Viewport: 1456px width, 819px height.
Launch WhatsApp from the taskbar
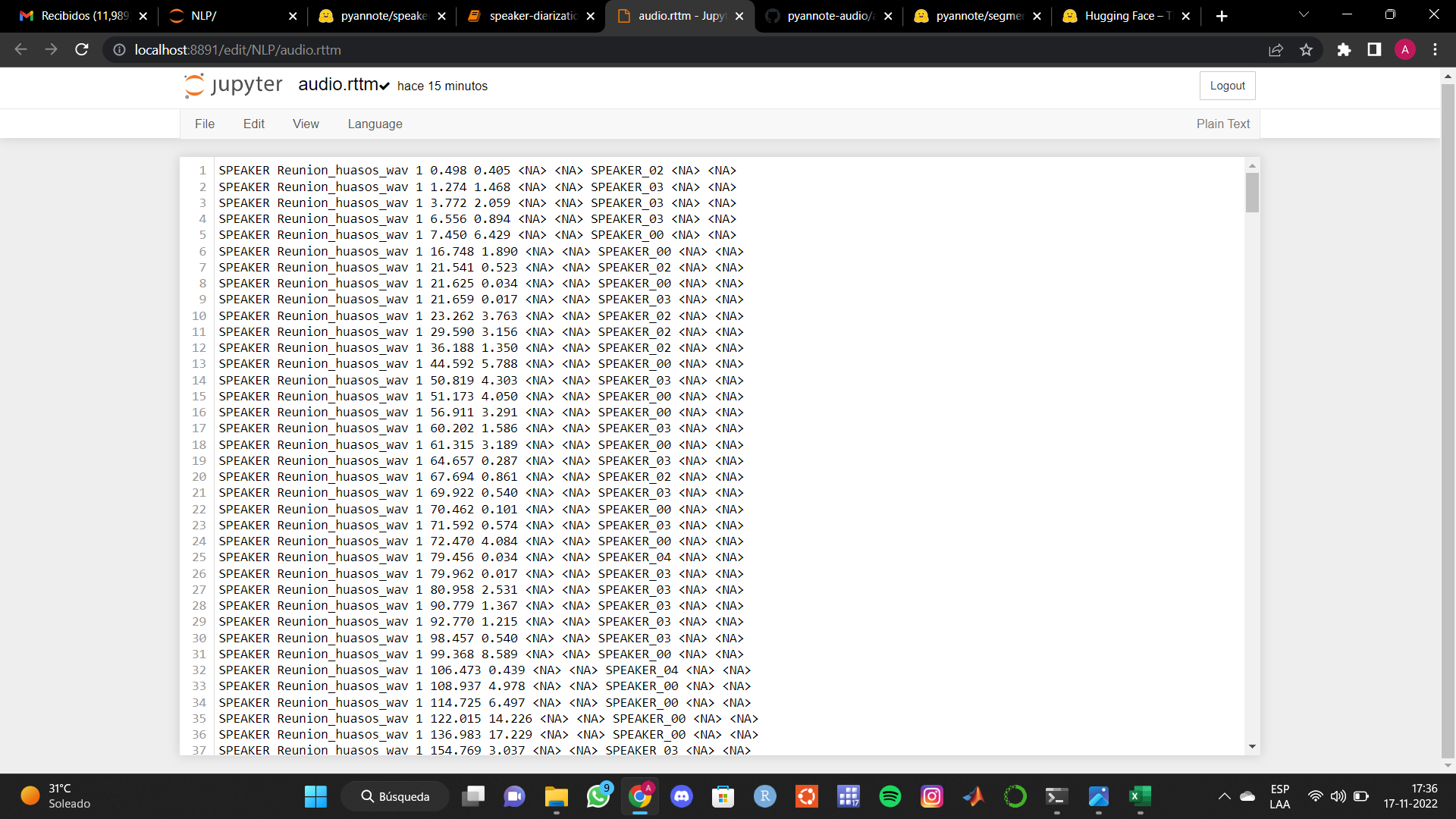click(x=598, y=796)
